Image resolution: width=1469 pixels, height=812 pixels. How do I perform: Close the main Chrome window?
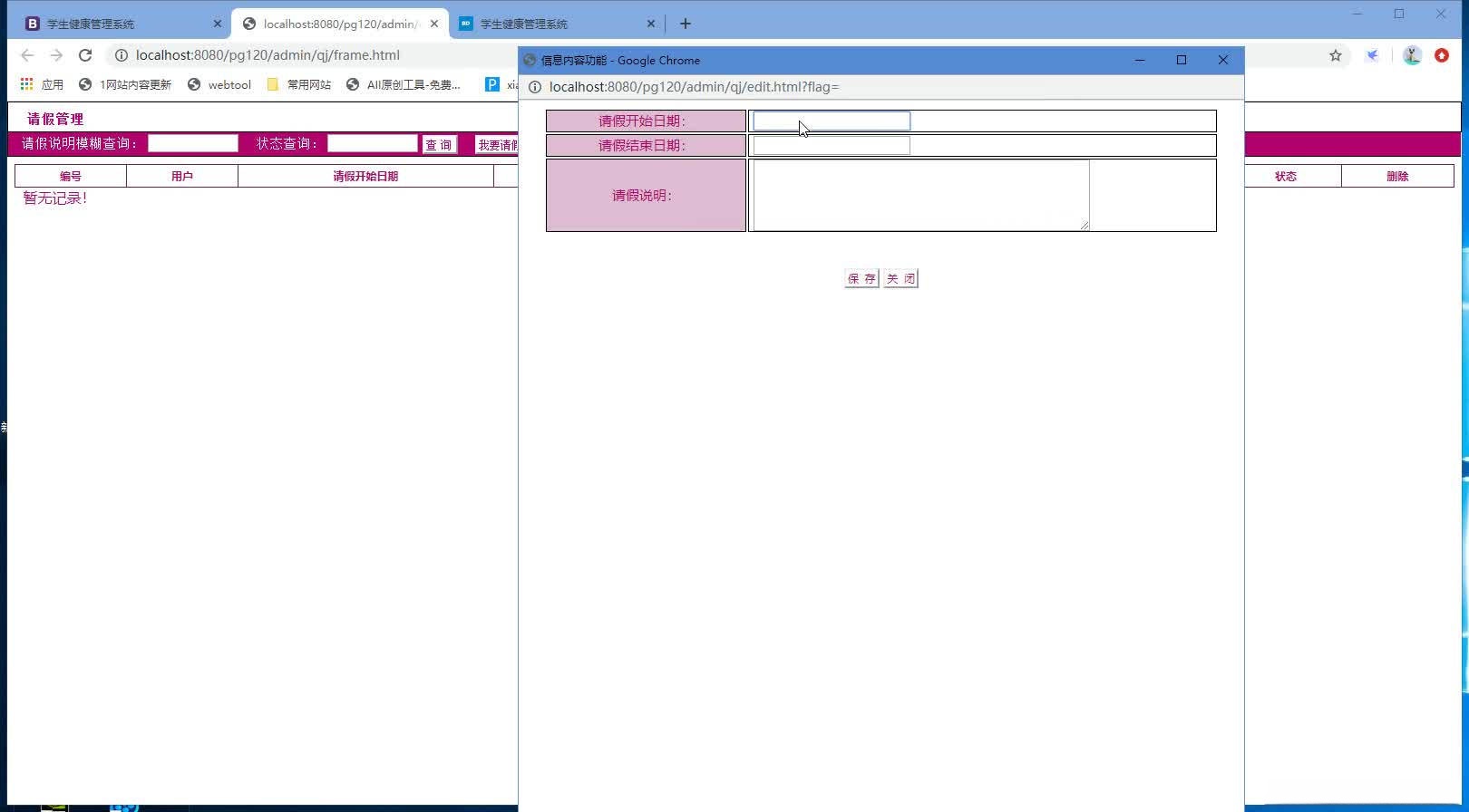click(1441, 14)
